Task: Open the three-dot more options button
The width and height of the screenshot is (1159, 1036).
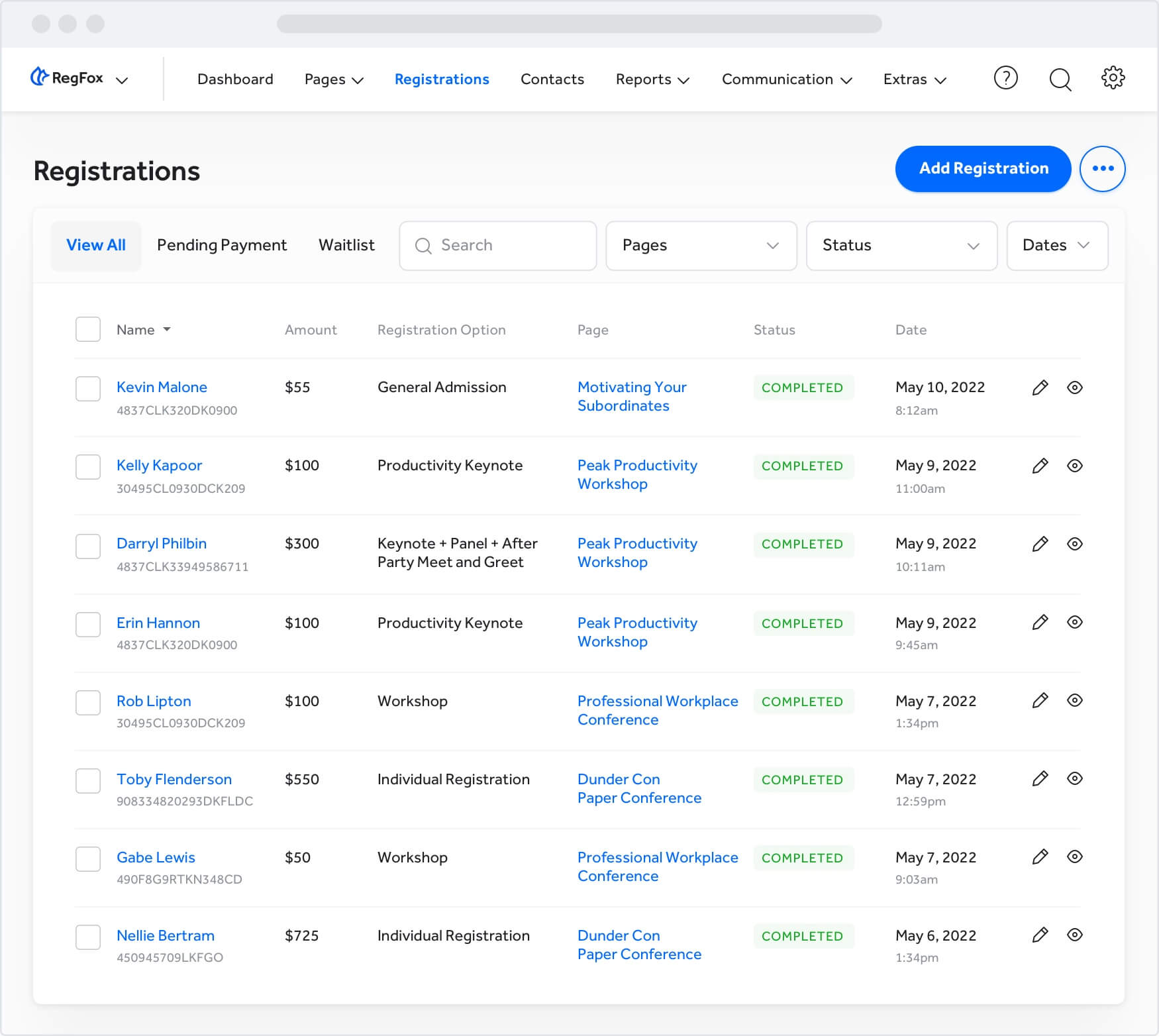Action: pos(1103,169)
